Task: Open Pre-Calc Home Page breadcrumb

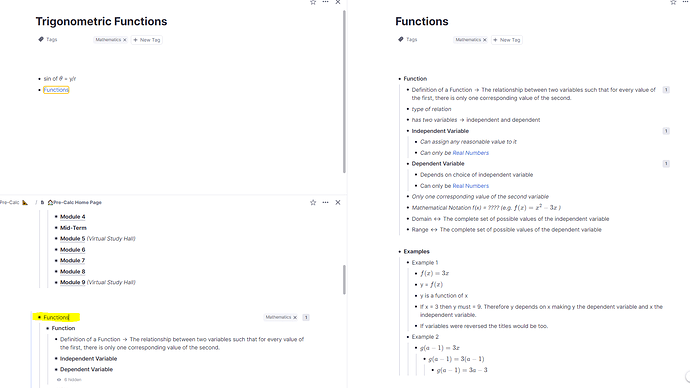Action: 74,202
